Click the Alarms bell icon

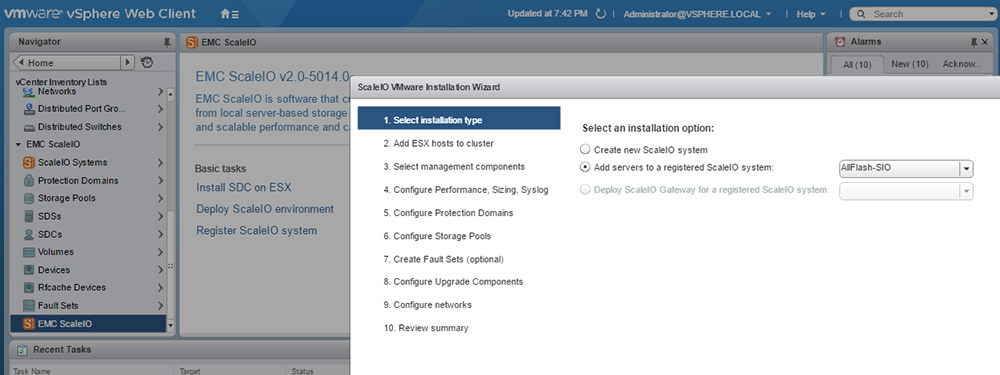[840, 42]
